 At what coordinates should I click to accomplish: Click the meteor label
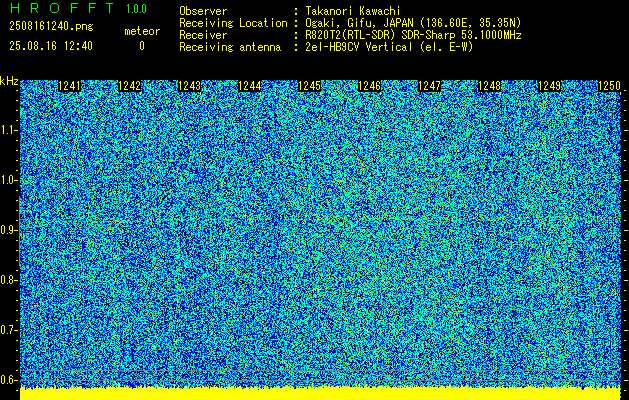(x=142, y=31)
